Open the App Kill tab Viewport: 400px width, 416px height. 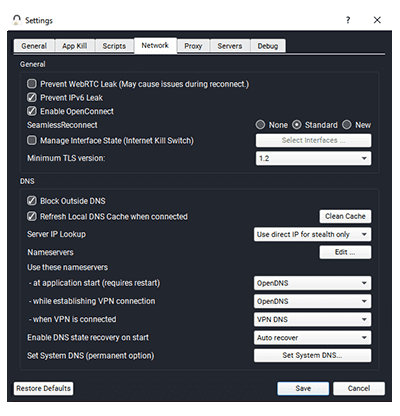pyautogui.click(x=75, y=46)
